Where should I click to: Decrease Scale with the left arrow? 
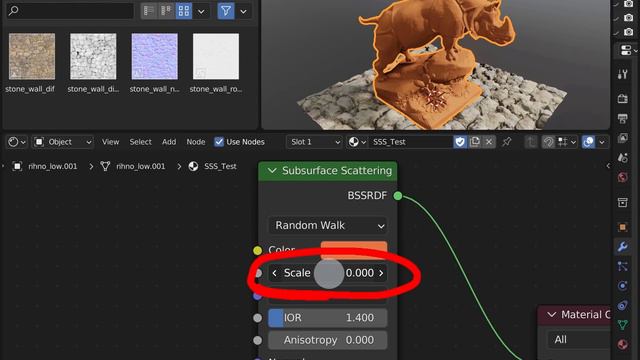click(275, 273)
